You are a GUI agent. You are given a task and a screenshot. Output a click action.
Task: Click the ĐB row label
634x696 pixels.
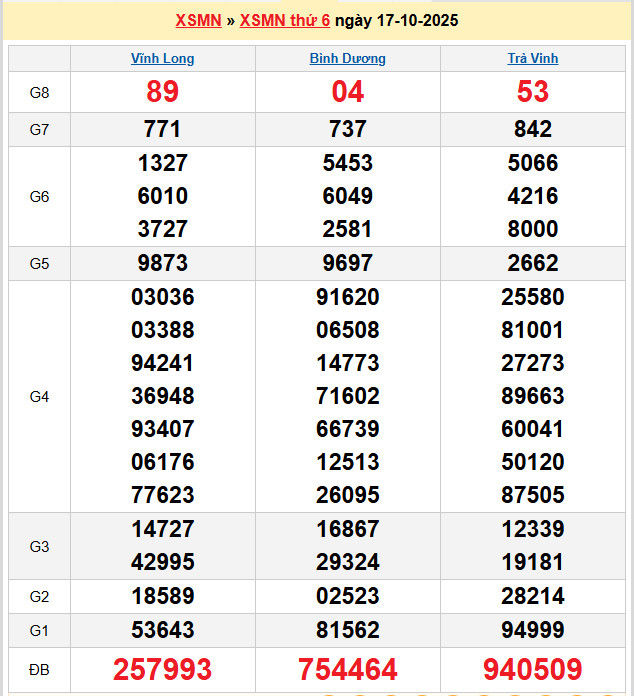(40, 669)
